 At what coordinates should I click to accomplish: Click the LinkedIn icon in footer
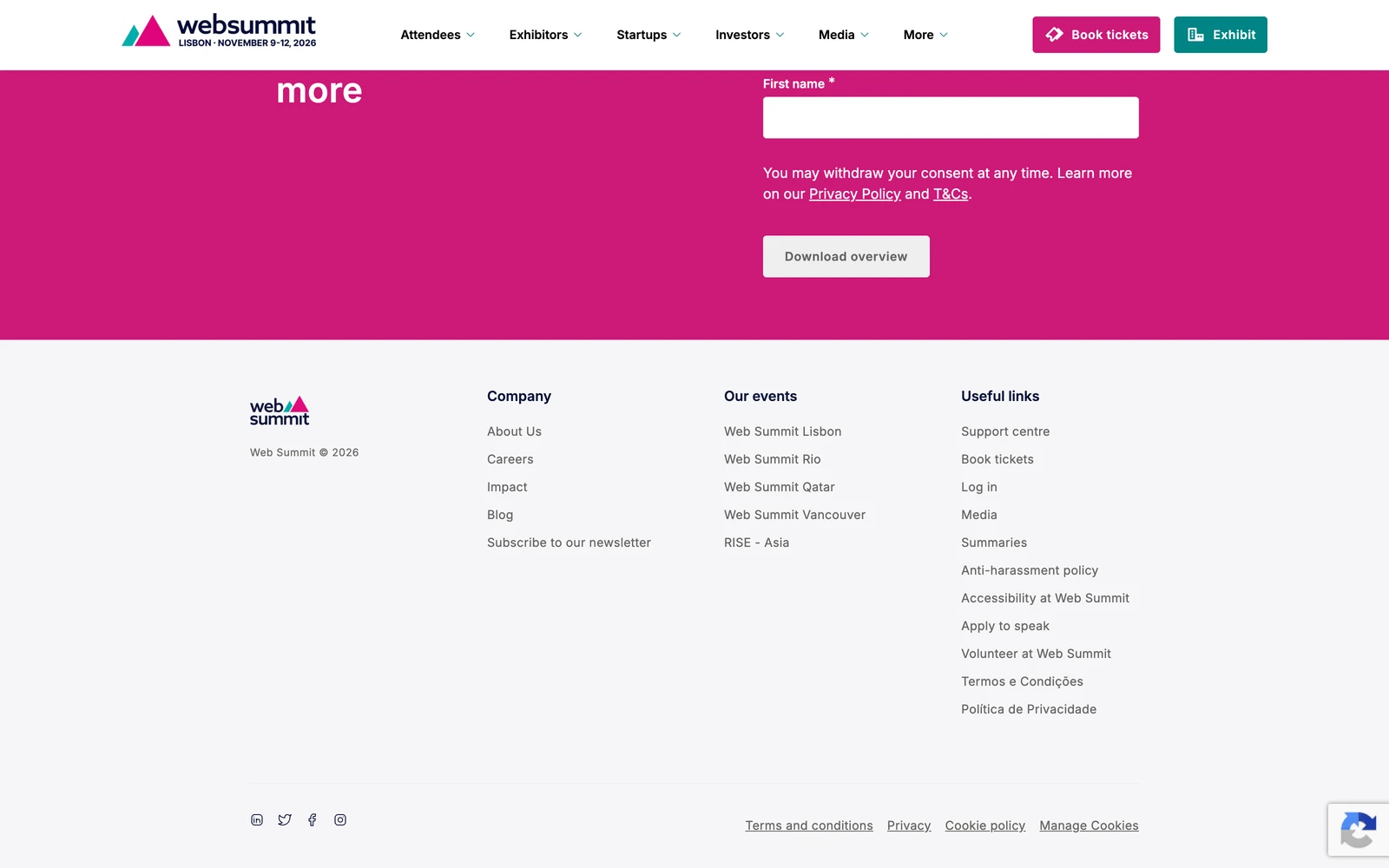pyautogui.click(x=257, y=820)
